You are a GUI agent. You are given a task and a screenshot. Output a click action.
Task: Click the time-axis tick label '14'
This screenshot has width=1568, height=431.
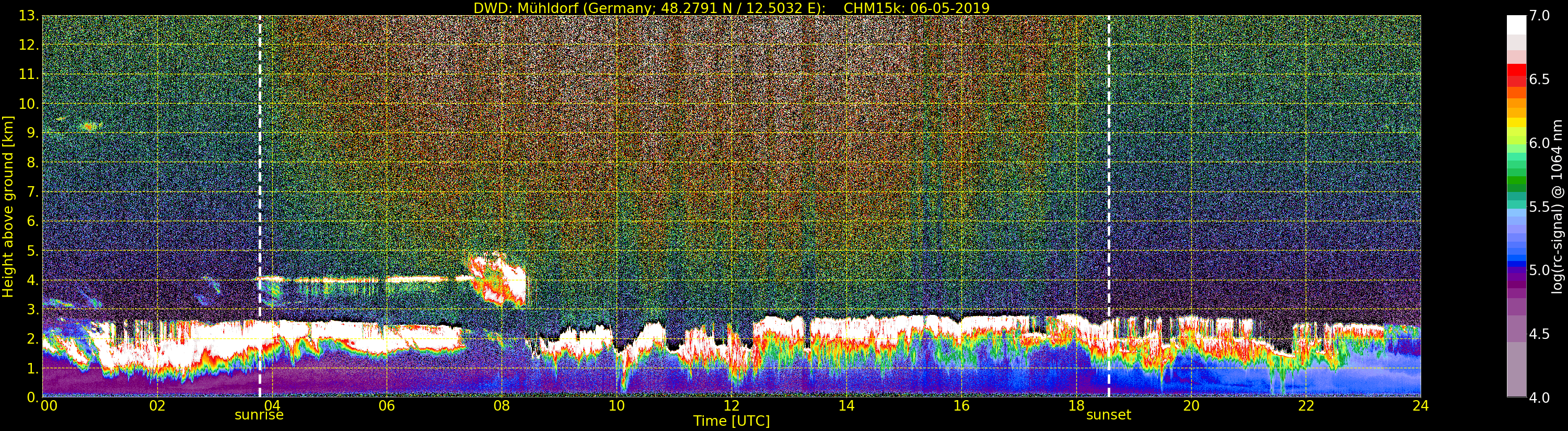click(x=846, y=406)
